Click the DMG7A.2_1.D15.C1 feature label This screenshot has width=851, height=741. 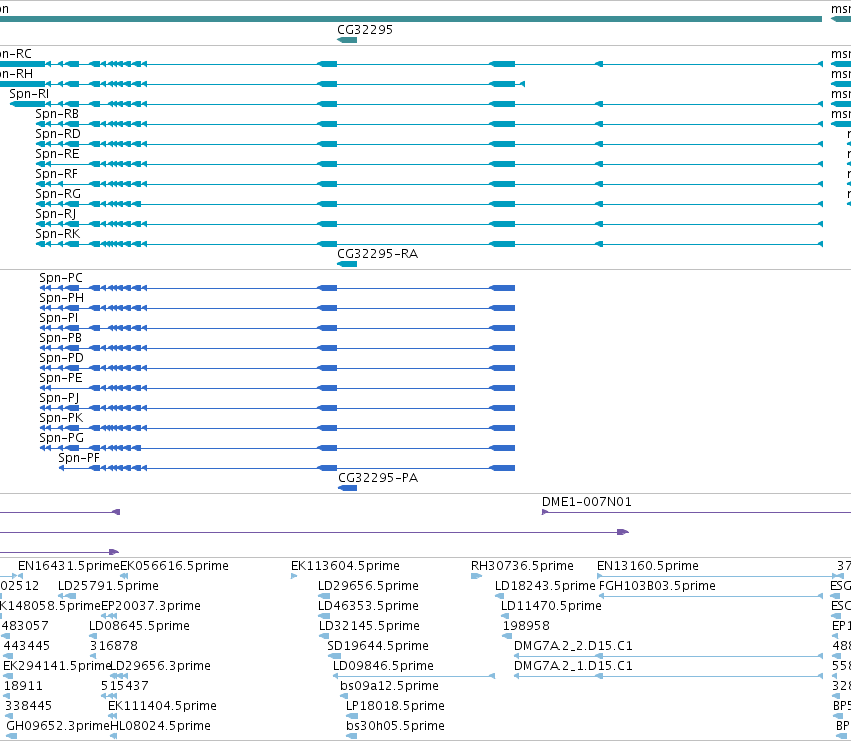(573, 666)
